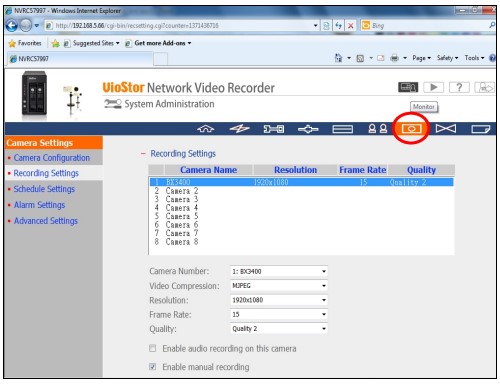
Task: Click the Quality column header
Action: pos(421,170)
